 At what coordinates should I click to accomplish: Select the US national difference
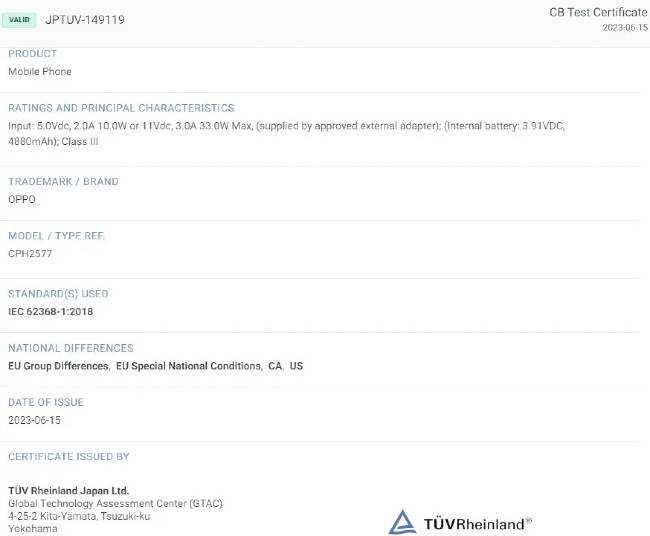pyautogui.click(x=296, y=366)
